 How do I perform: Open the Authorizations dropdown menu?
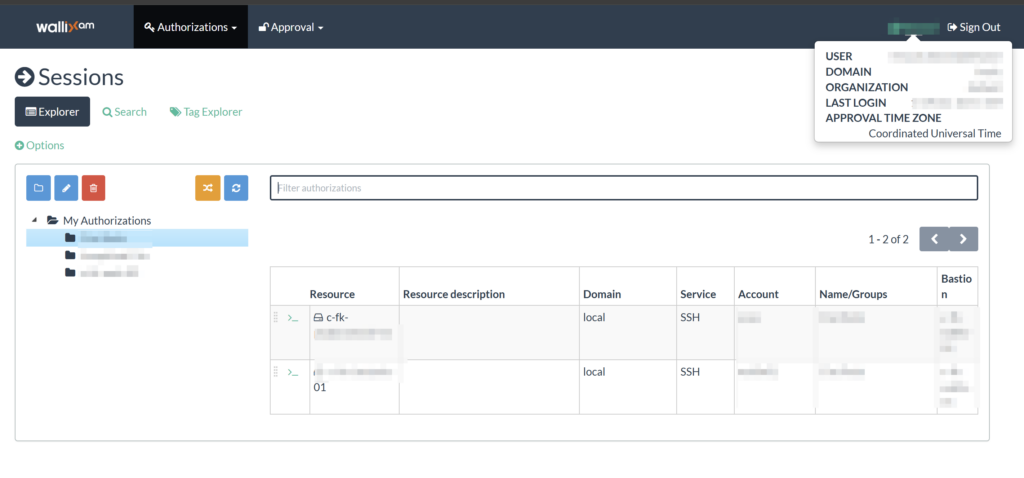coord(190,27)
